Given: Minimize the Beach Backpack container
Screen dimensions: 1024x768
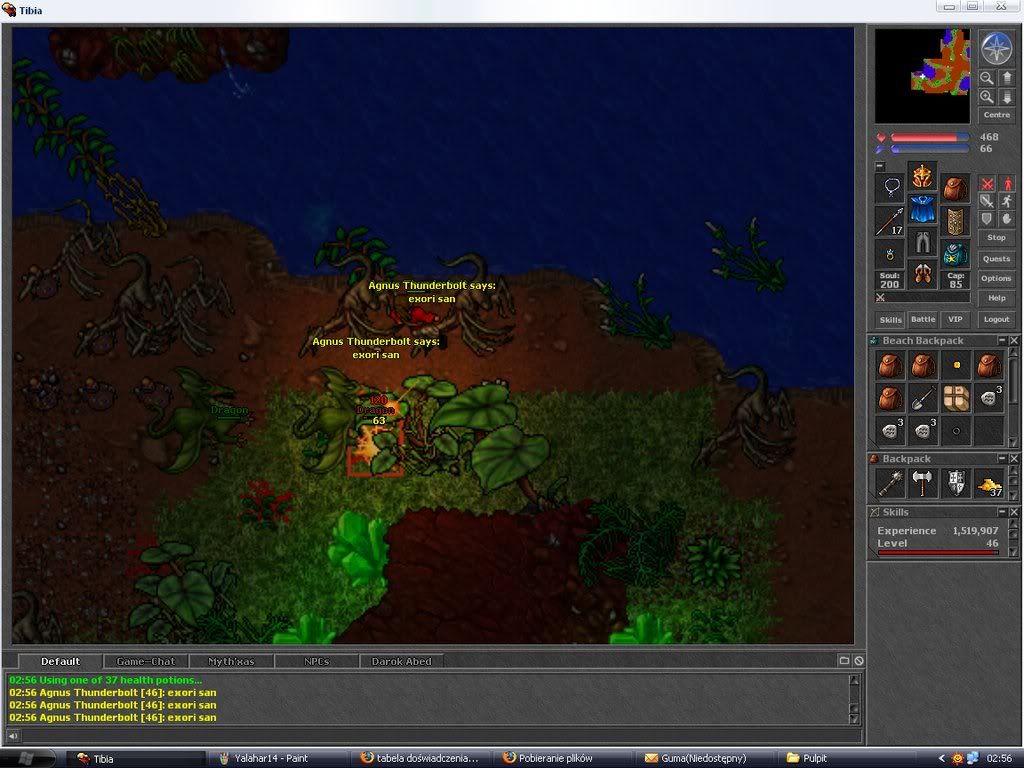Looking at the screenshot, I should [x=1002, y=340].
